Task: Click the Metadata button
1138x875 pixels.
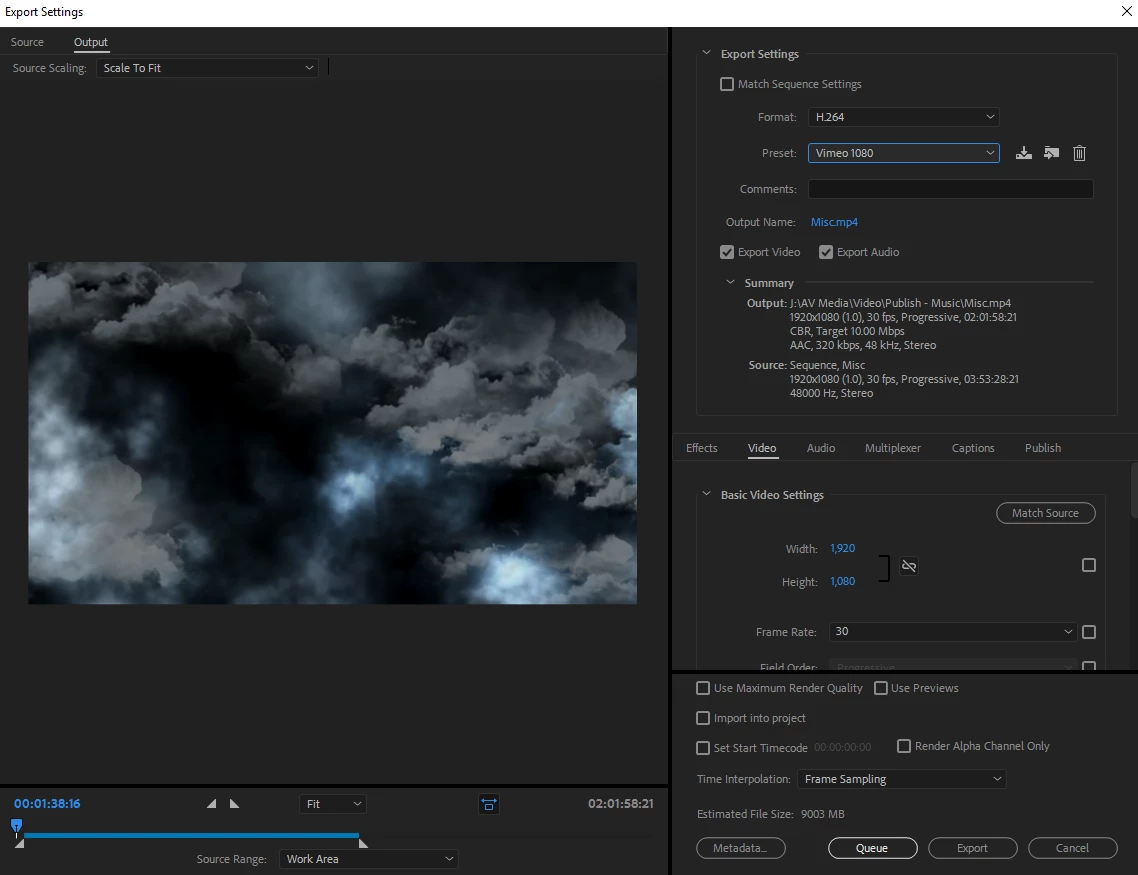Action: click(741, 848)
